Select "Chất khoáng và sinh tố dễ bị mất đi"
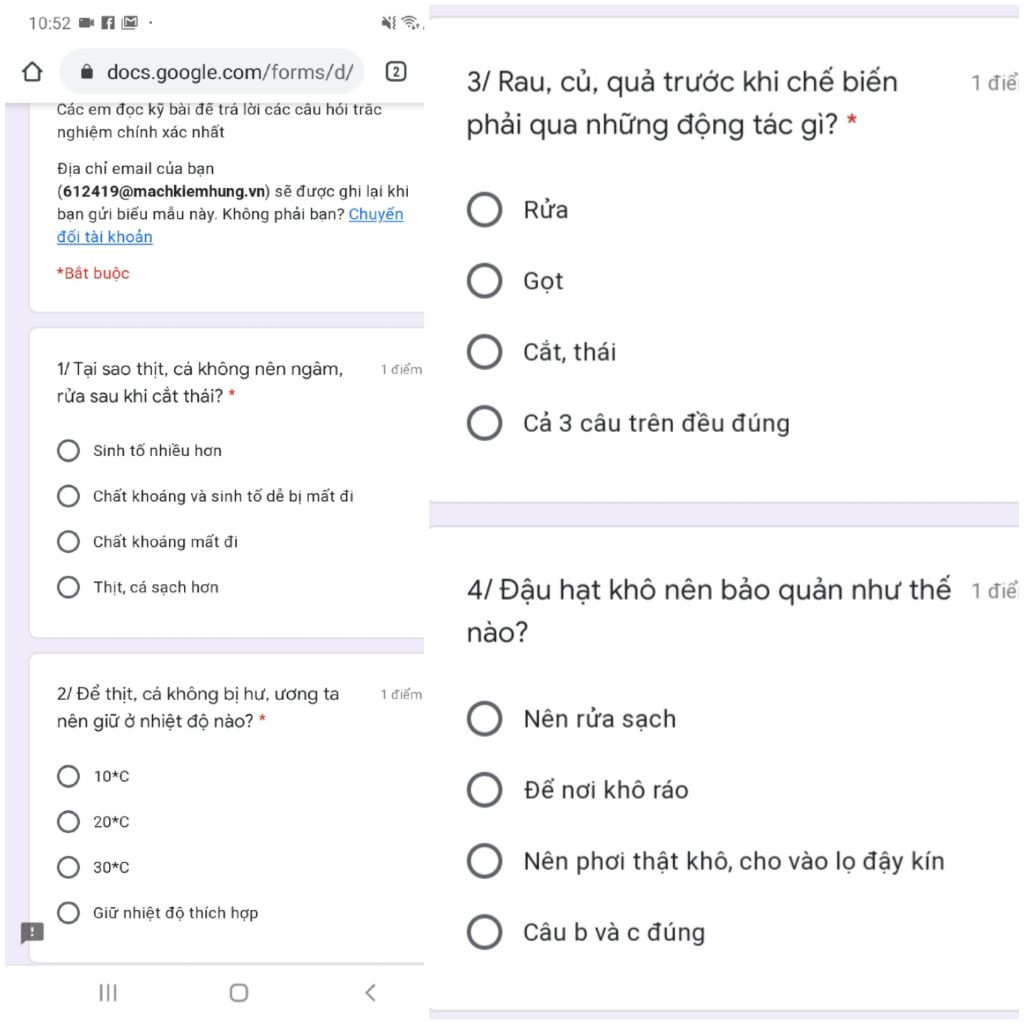This screenshot has height=1024, width=1024. click(68, 496)
